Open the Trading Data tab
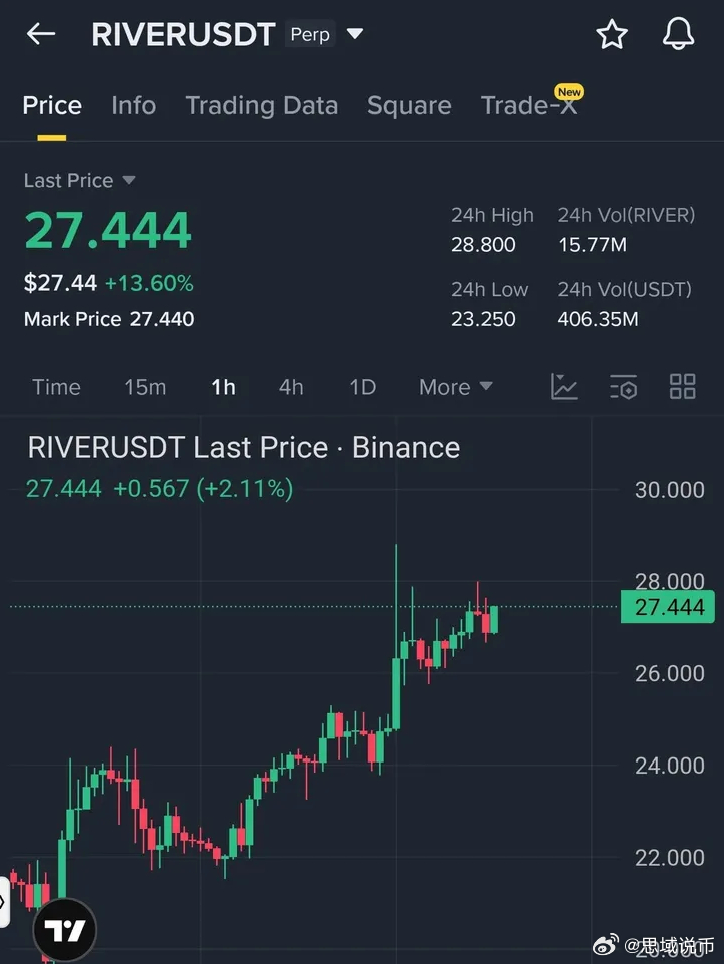The height and width of the screenshot is (964, 724). click(x=262, y=105)
